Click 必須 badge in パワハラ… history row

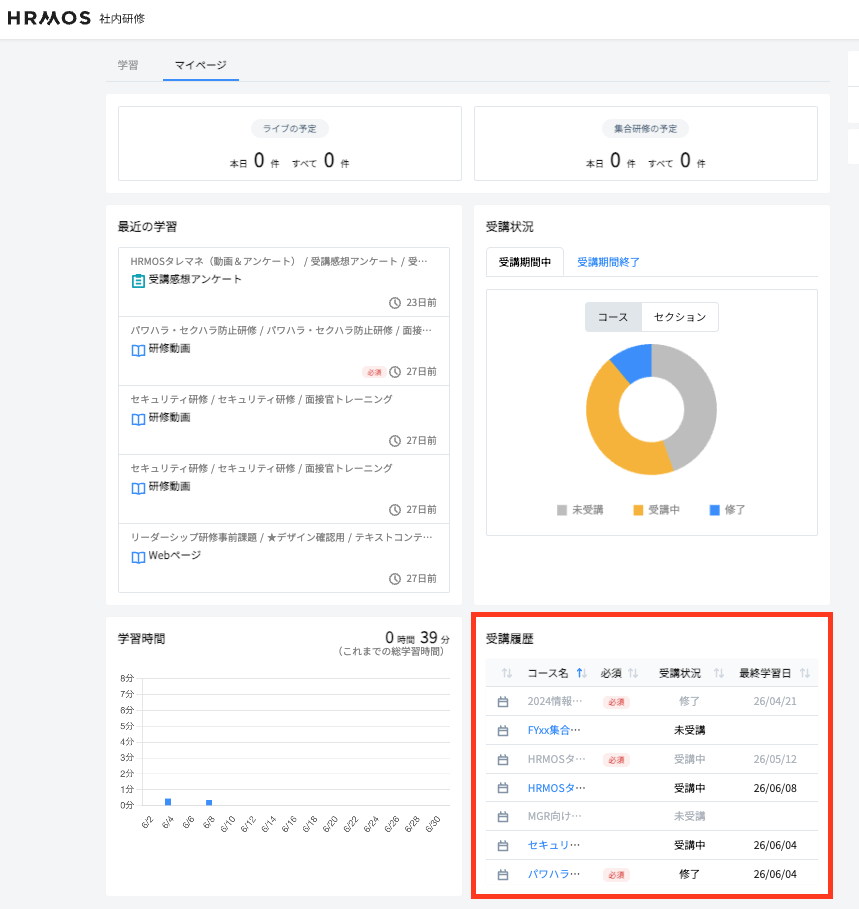(x=616, y=875)
